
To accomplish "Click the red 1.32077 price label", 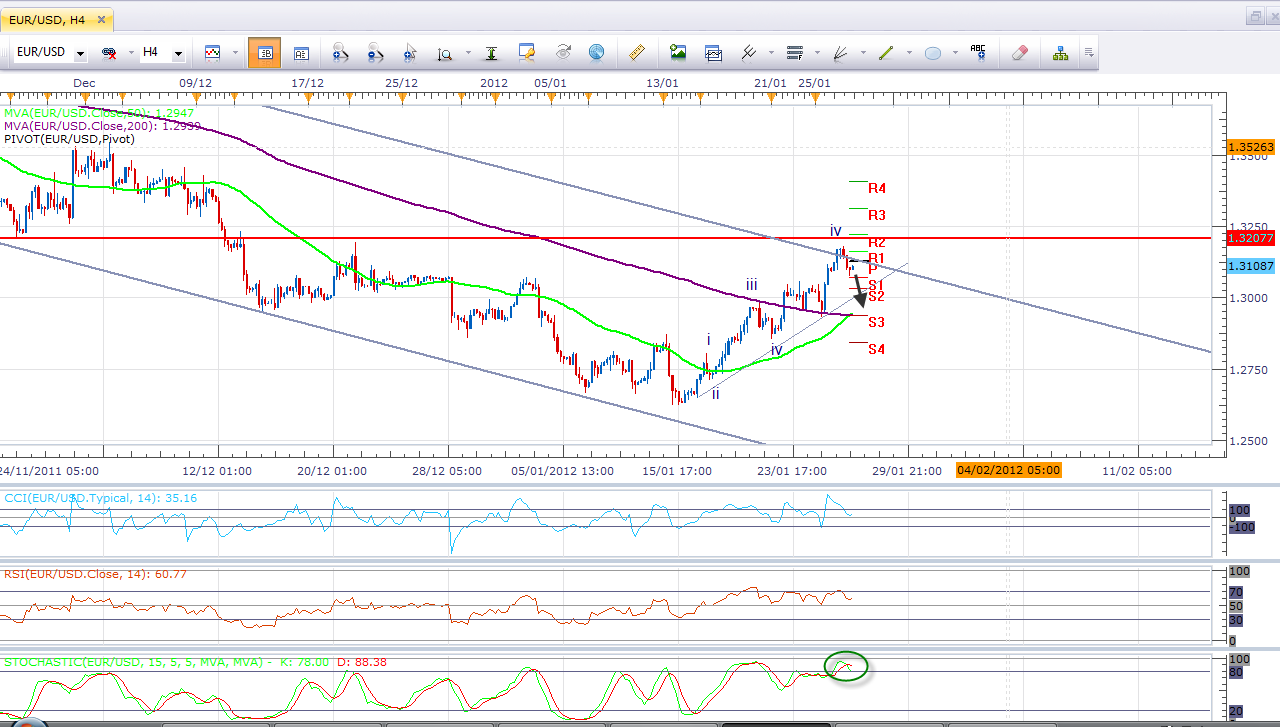I will pos(1251,238).
